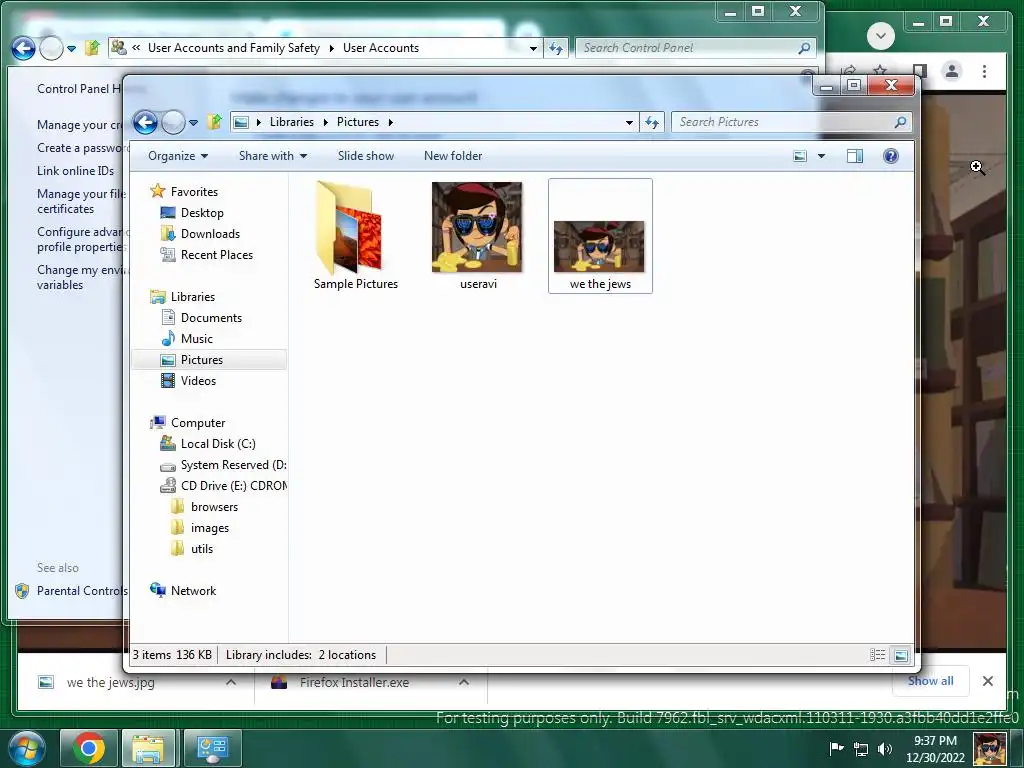This screenshot has height=768, width=1024.
Task: Go back in the Control Panel window
Action: click(24, 48)
